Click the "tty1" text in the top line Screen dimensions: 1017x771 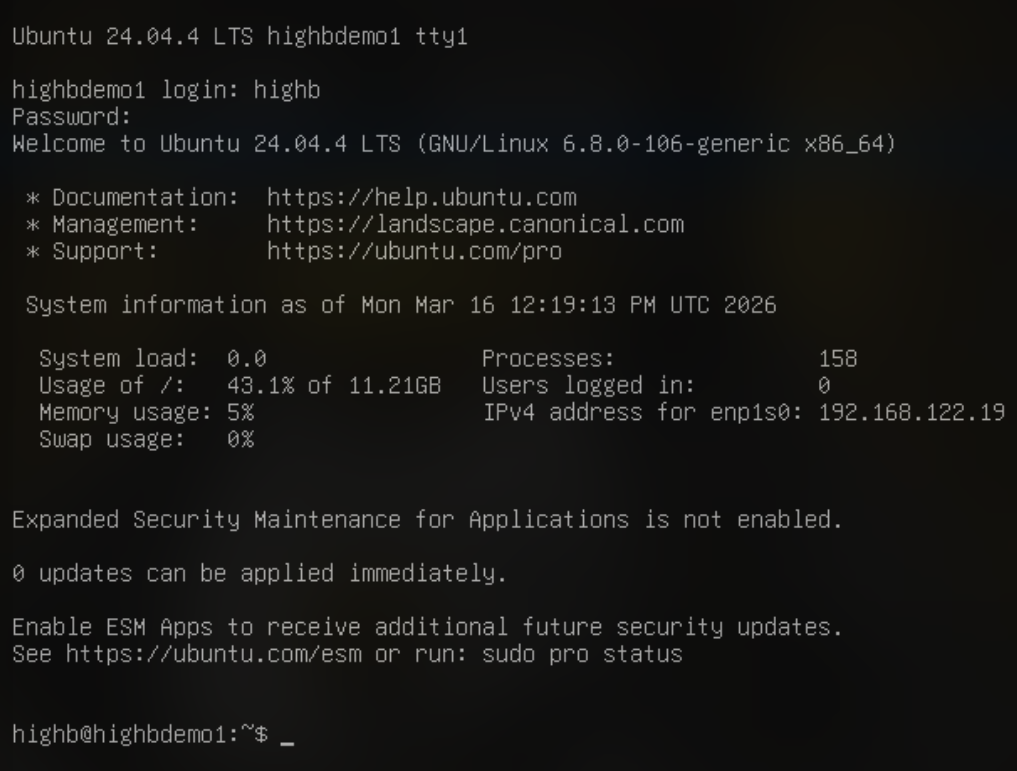(x=434, y=35)
